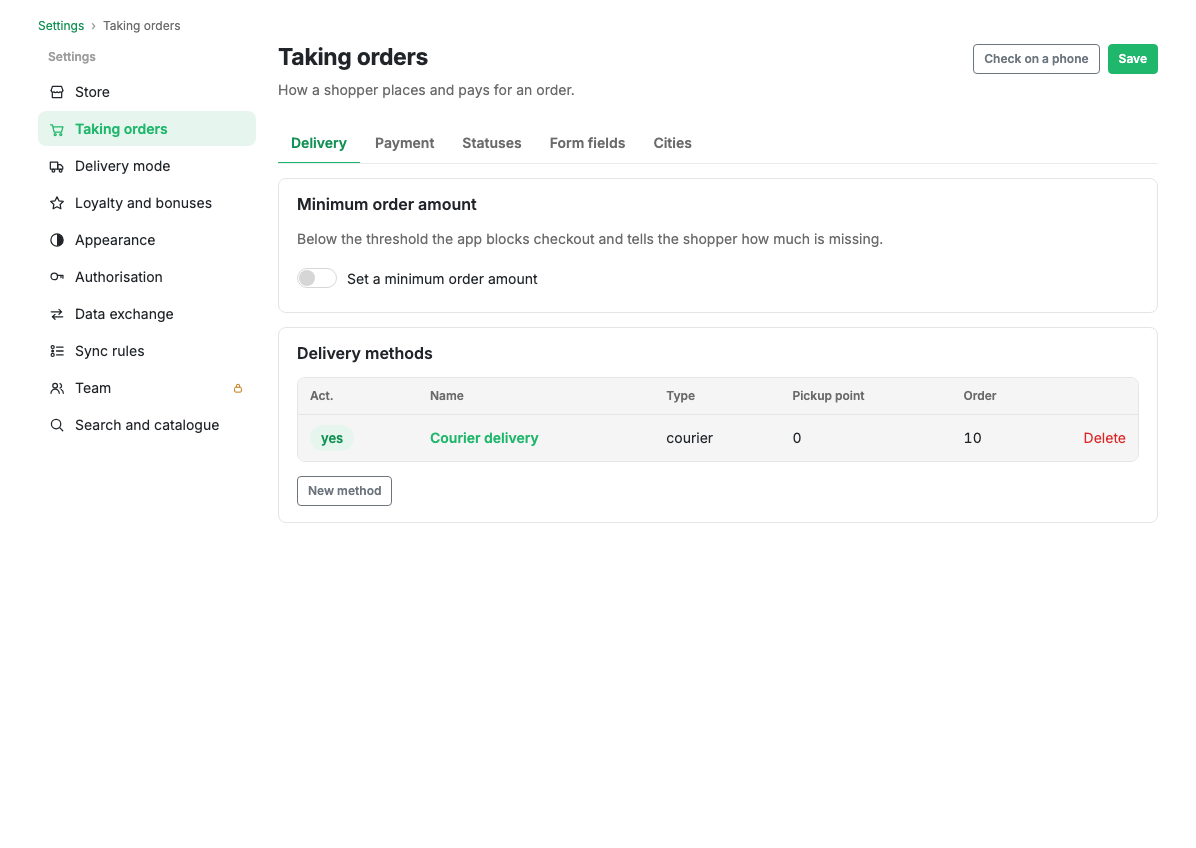This screenshot has width=1196, height=848.
Task: Switch to the Delivery tab
Action: 319,143
